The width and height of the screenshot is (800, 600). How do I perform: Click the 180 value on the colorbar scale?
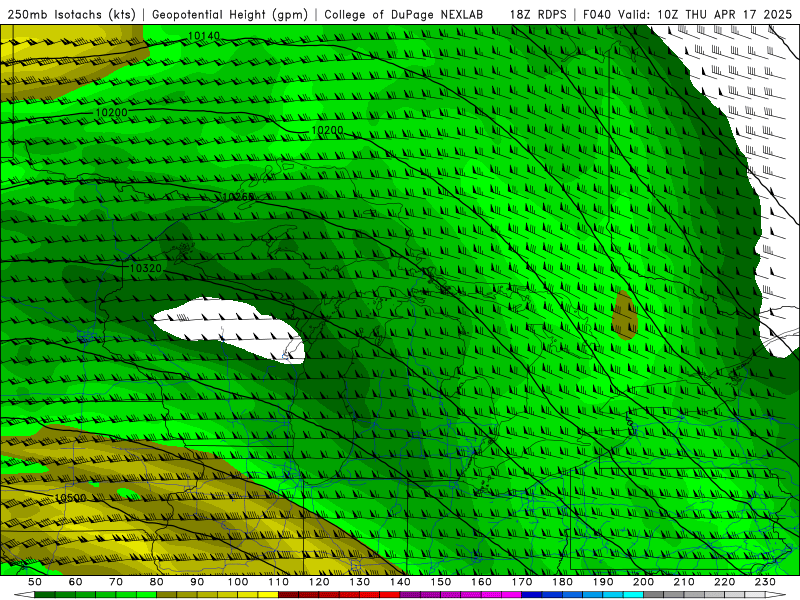point(562,582)
